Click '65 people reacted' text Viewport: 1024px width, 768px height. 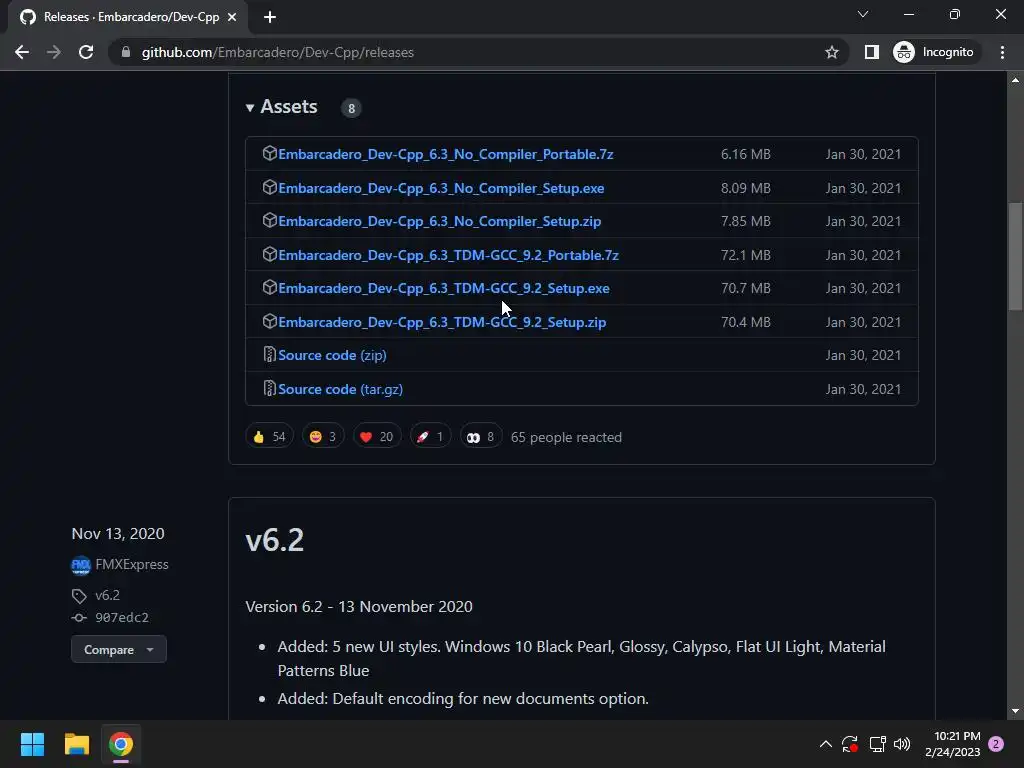[566, 437]
